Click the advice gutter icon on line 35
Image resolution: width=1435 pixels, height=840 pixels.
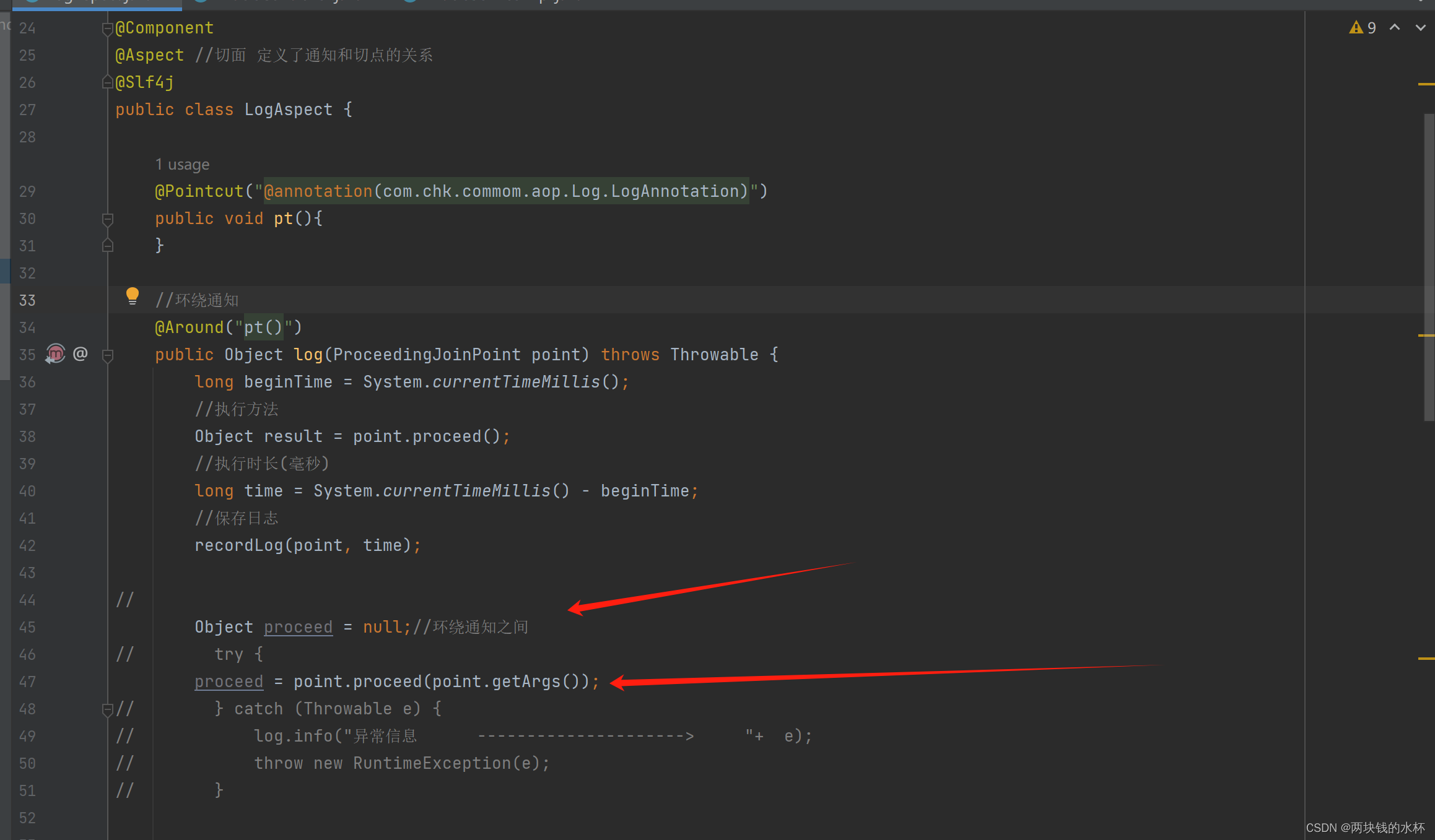point(55,354)
